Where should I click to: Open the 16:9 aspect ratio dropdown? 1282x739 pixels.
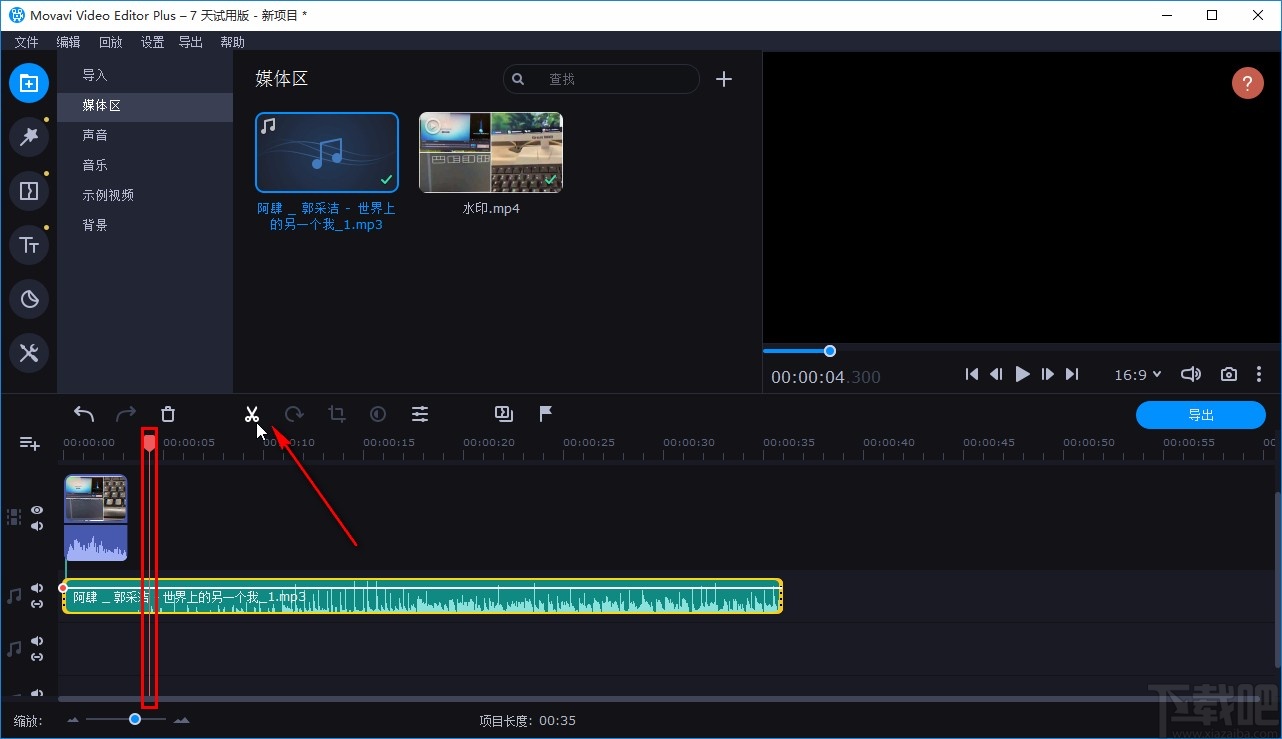(1138, 374)
